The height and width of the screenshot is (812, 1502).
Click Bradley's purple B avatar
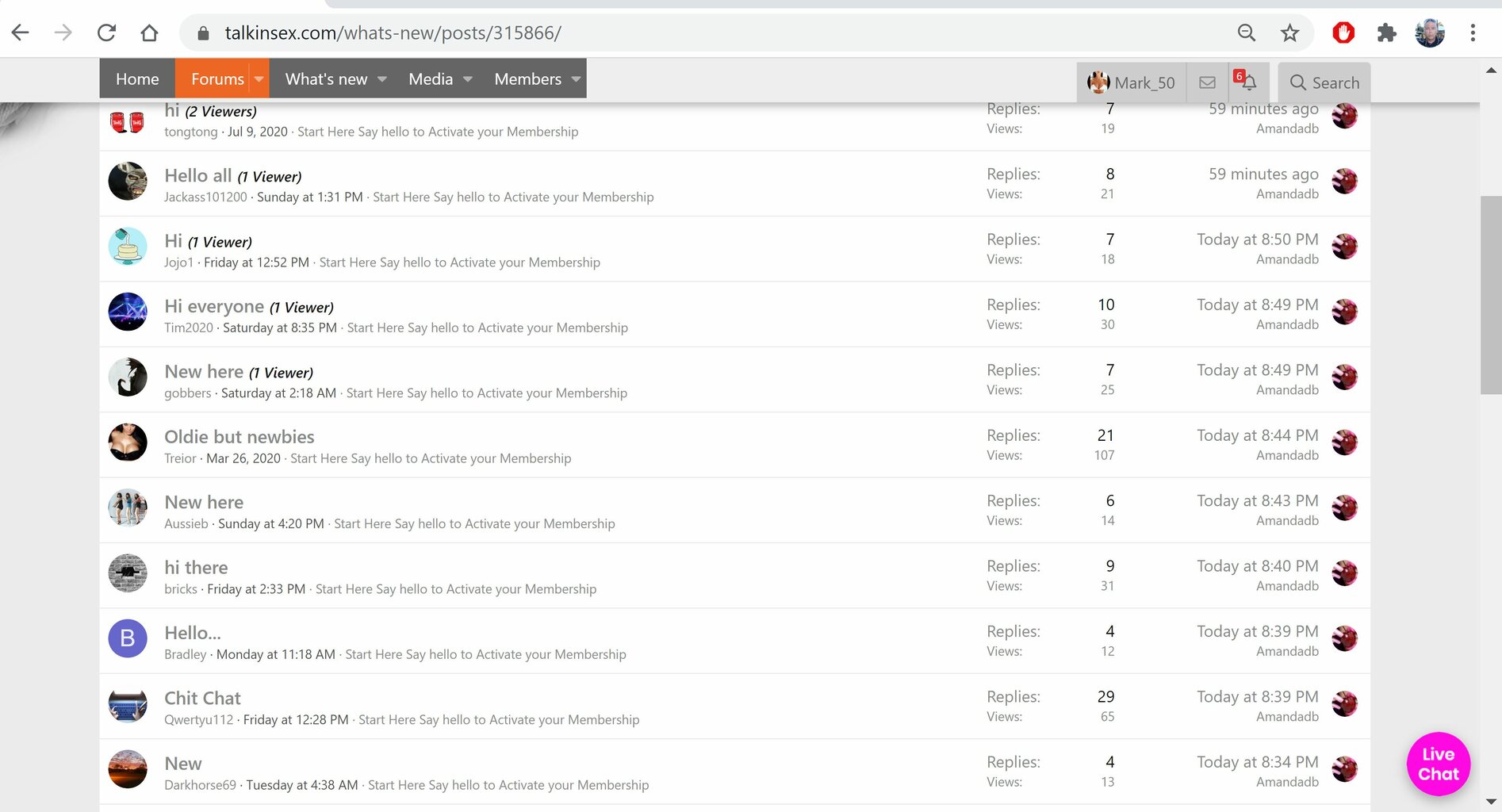128,638
